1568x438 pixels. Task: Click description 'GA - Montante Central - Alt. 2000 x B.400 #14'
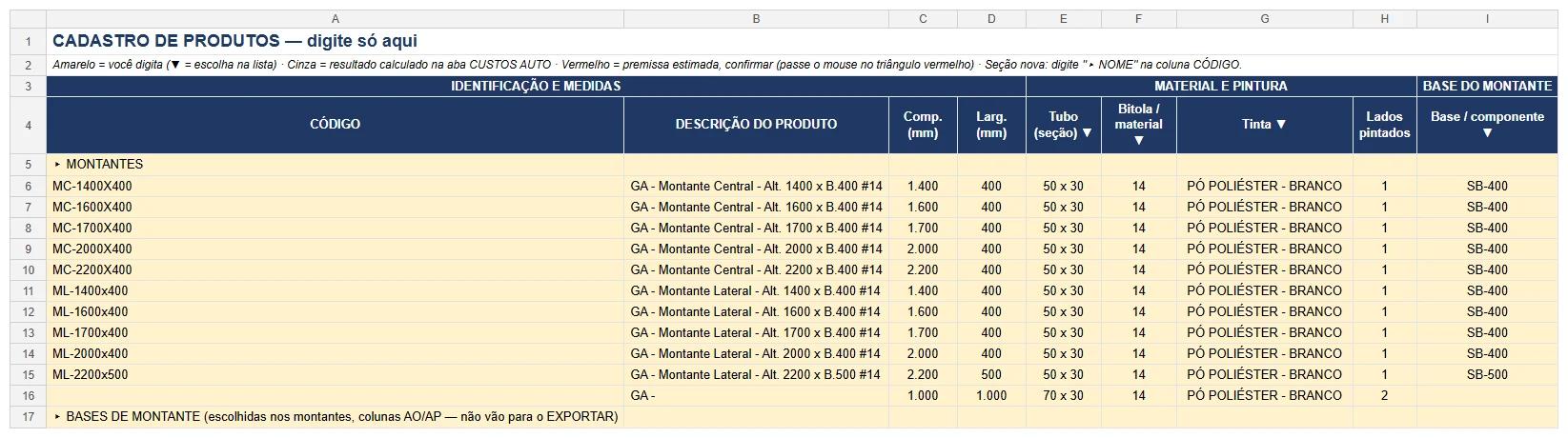tap(756, 249)
